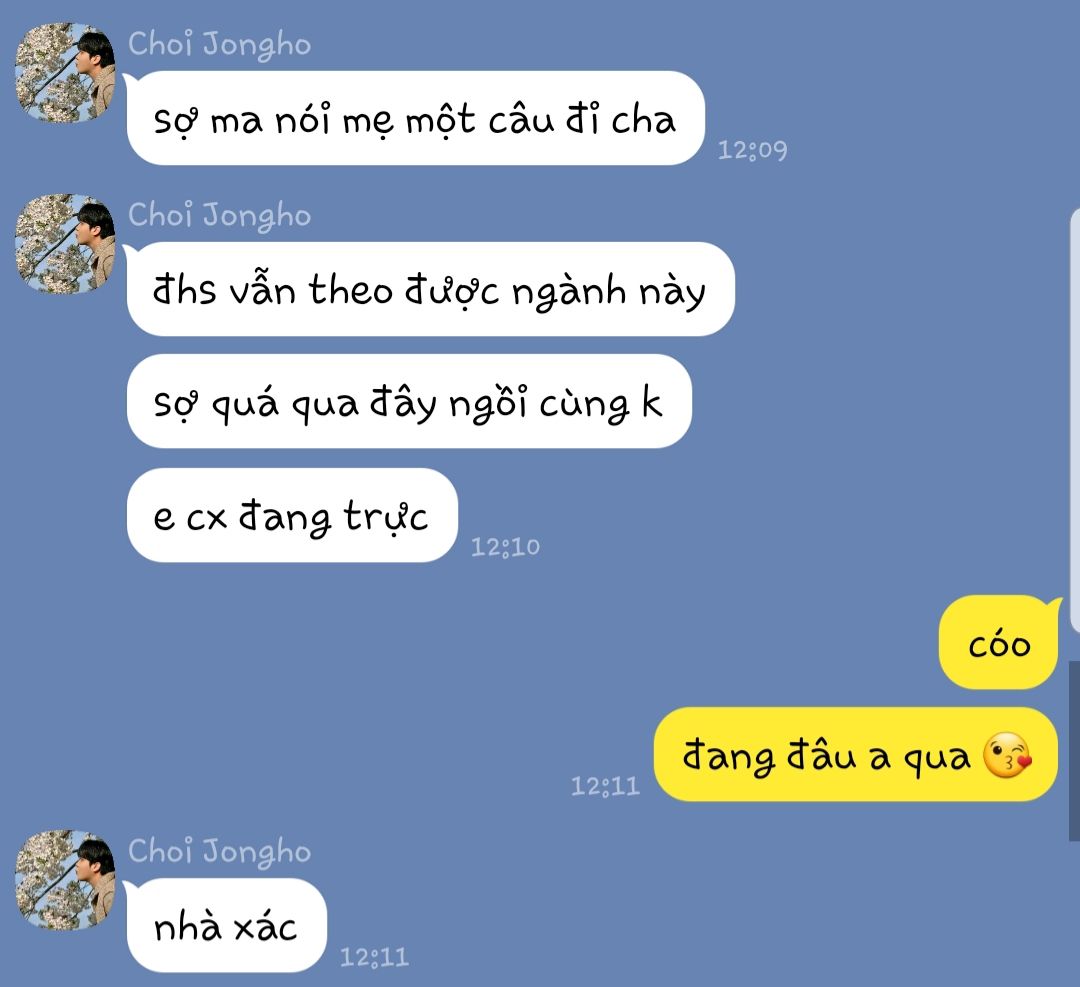Click the Choi Jongho name above 'nhà xác'
The height and width of the screenshot is (987, 1080).
pyautogui.click(x=220, y=851)
